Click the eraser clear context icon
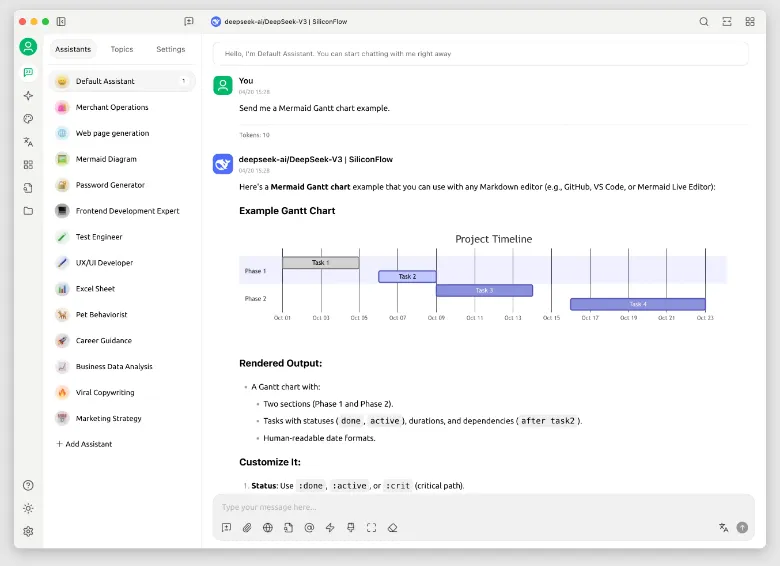Viewport: 780px width, 566px height. (392, 527)
